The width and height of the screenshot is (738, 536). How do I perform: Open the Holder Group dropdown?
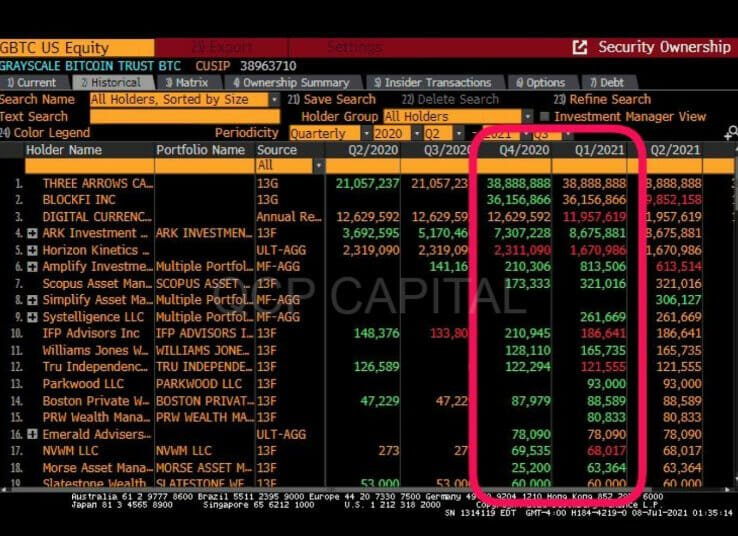pyautogui.click(x=527, y=117)
